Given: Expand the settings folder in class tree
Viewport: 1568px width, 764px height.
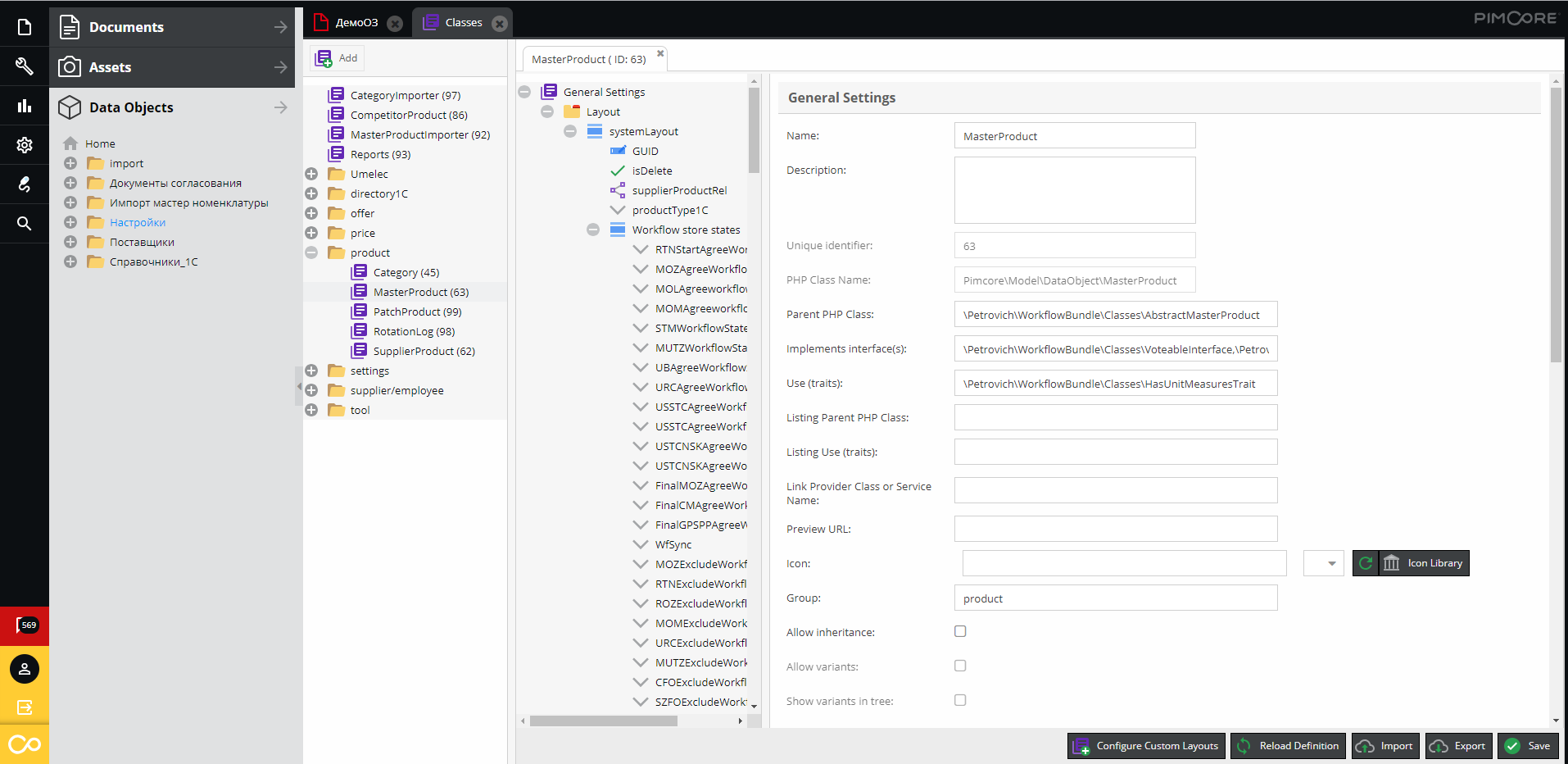Looking at the screenshot, I should tap(311, 371).
